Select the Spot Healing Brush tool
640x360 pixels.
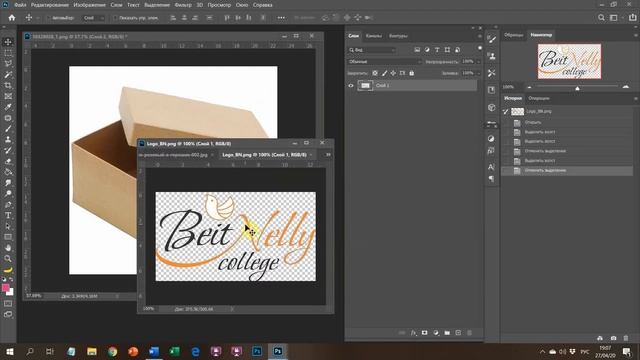pos(8,118)
